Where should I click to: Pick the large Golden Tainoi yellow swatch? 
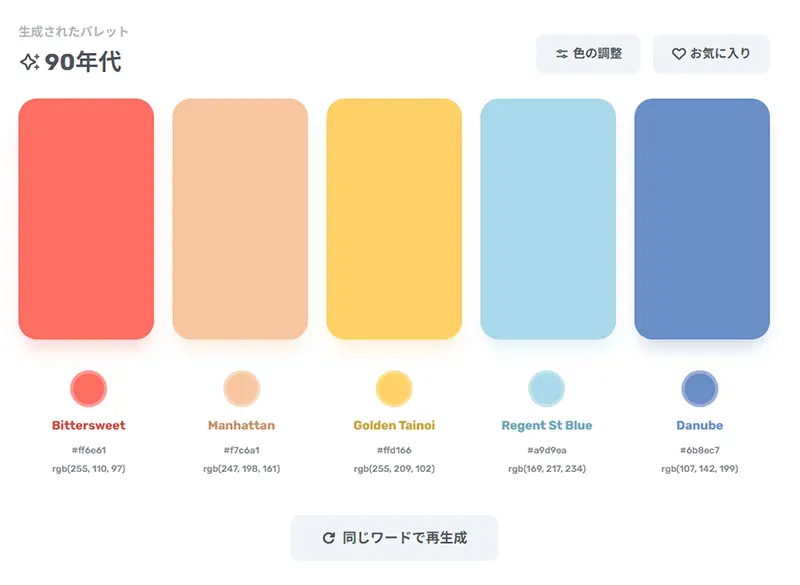[x=394, y=219]
